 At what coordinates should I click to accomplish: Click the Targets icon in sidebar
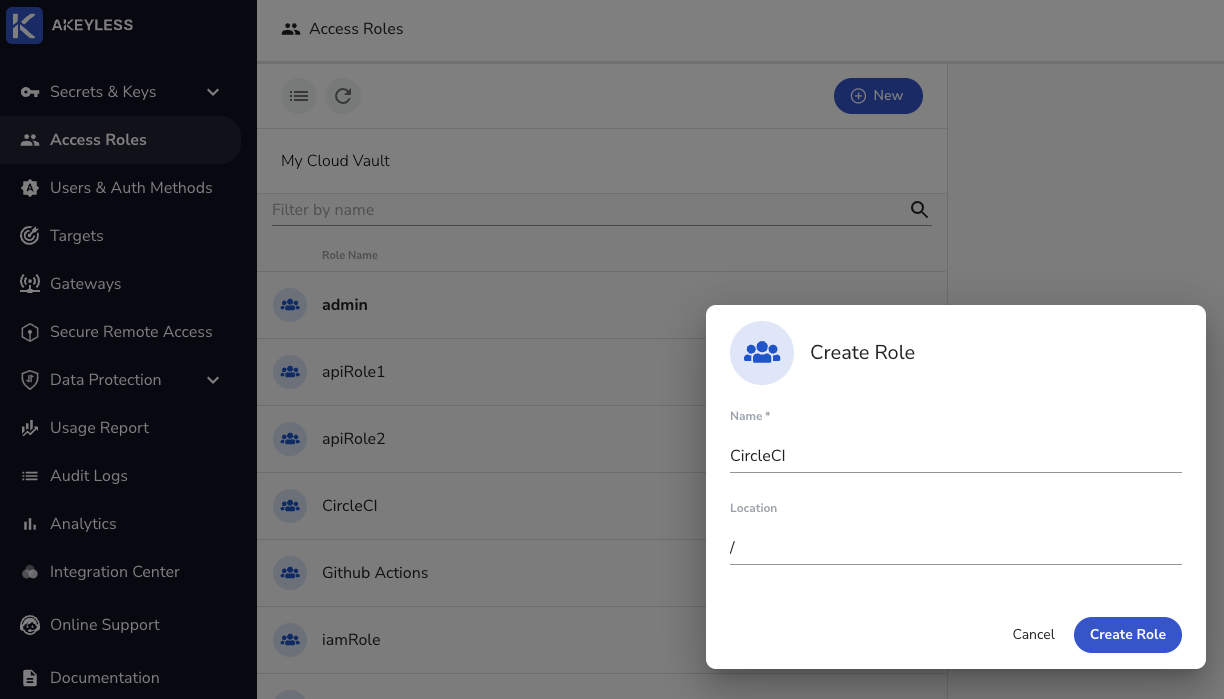click(30, 236)
